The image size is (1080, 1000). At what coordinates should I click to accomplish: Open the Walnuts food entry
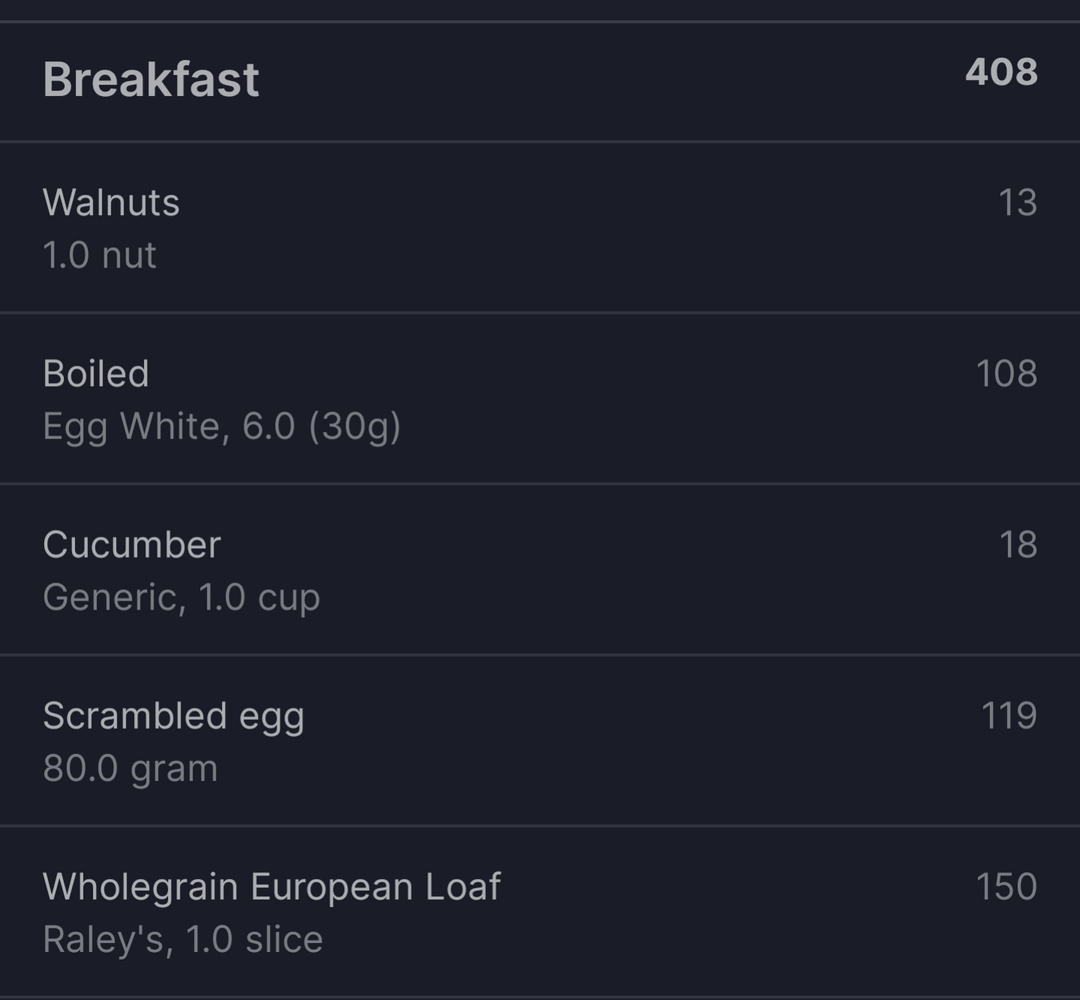pyautogui.click(x=540, y=228)
